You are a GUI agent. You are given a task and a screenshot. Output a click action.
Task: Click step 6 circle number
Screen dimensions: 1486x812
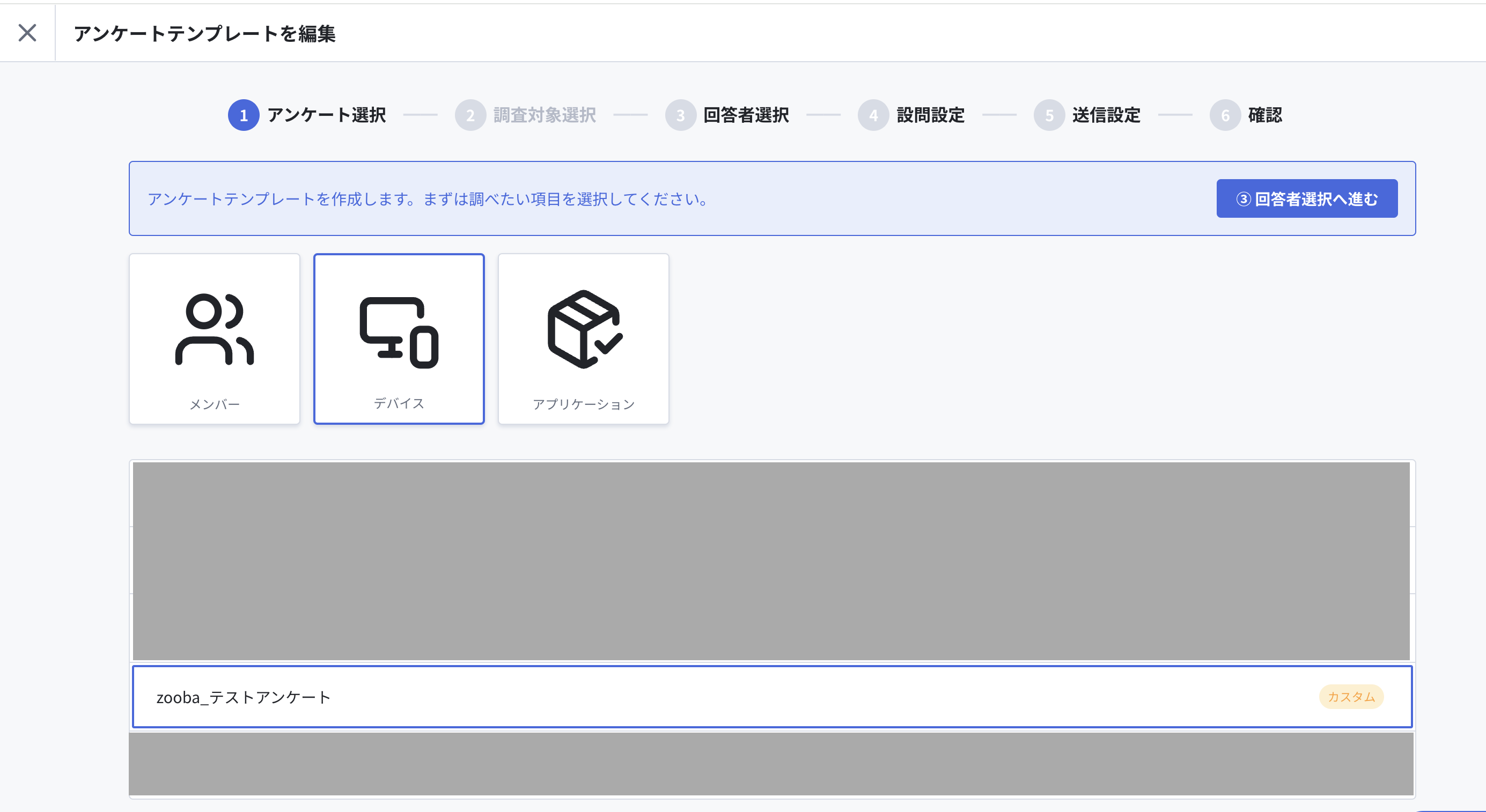1225,115
